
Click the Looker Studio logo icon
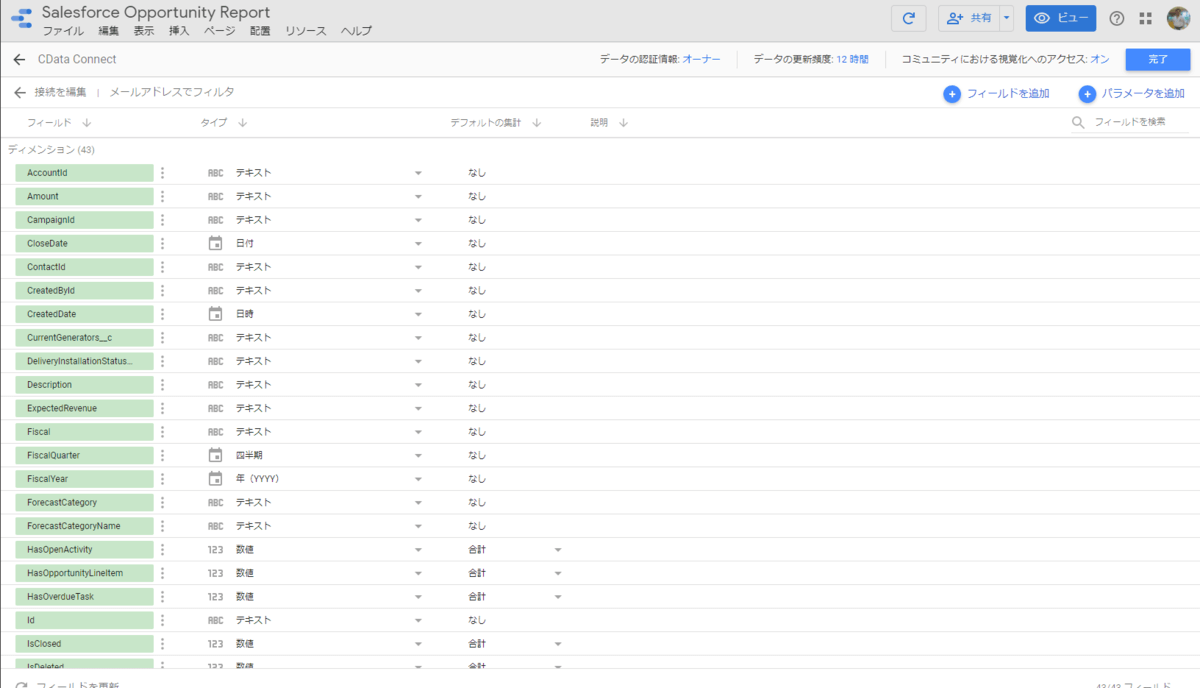pyautogui.click(x=21, y=20)
